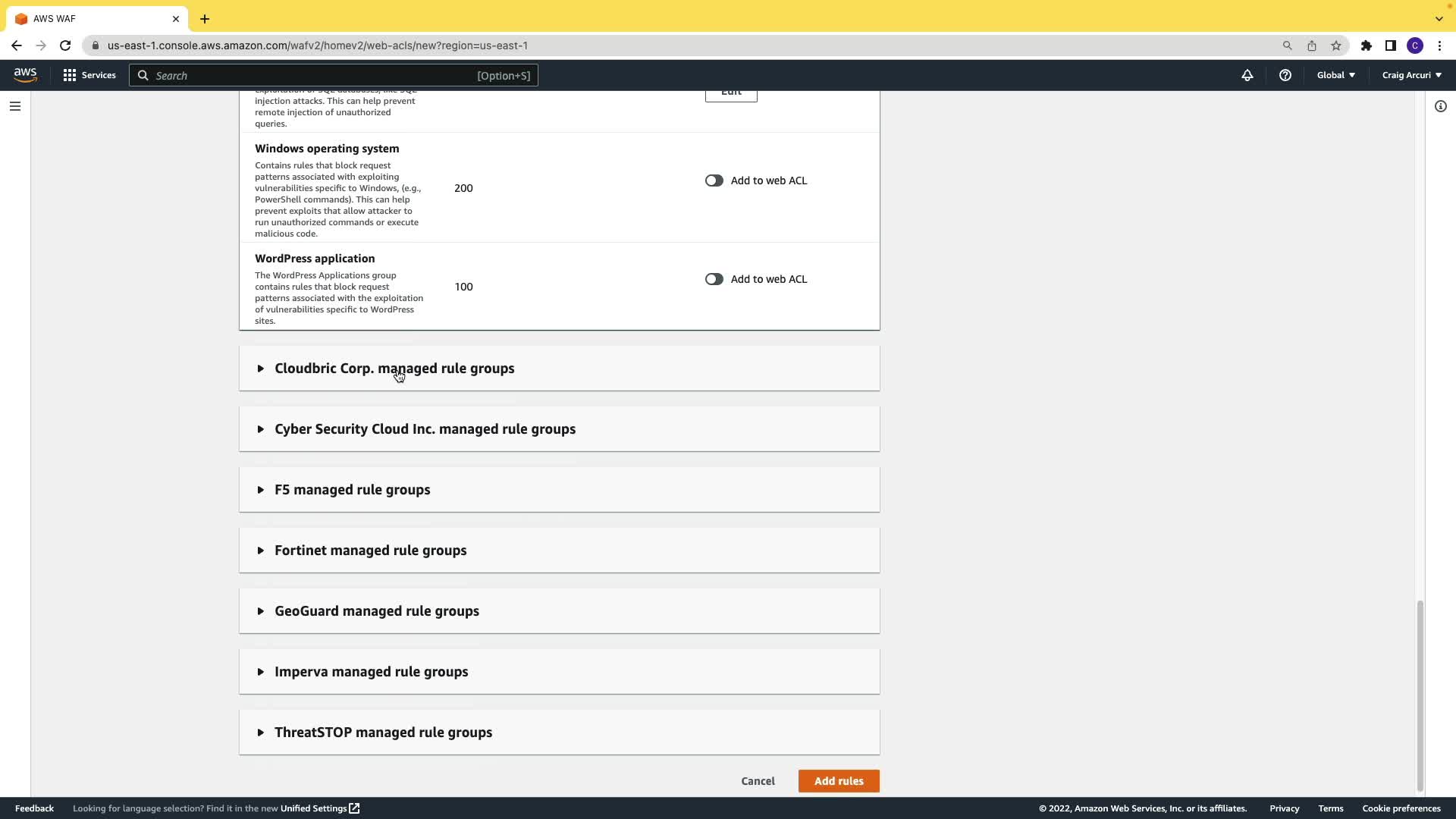Expand F5 managed rule groups

pos(352,490)
